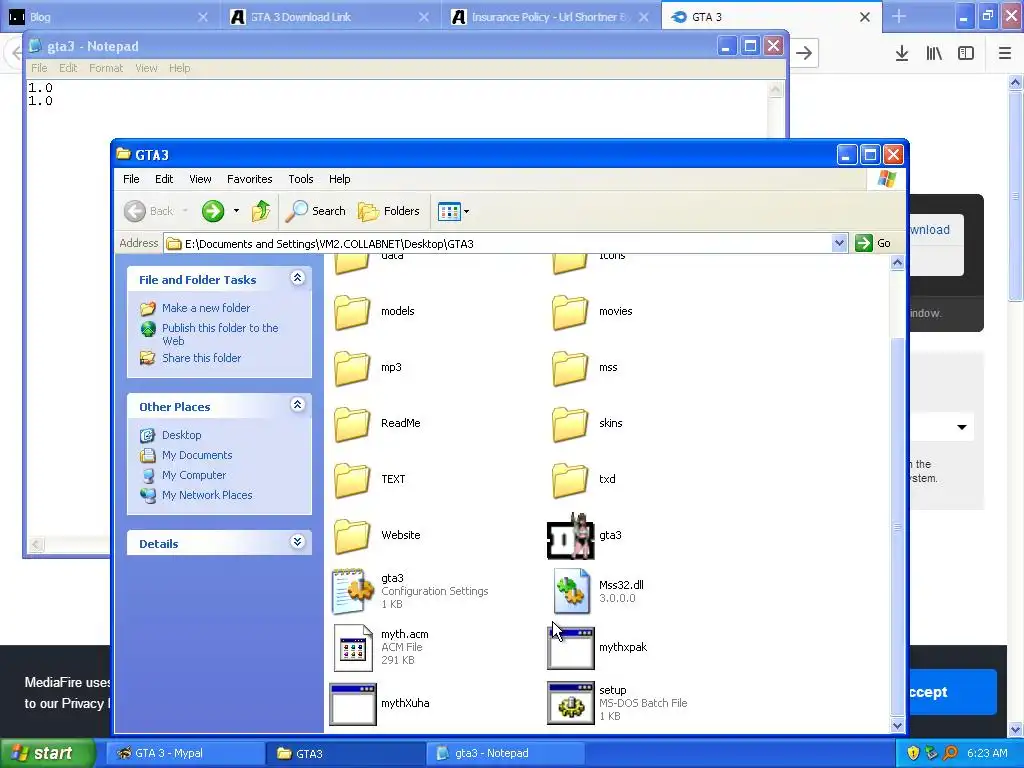Select the mss folder icon
The image size is (1024, 768).
(x=570, y=368)
